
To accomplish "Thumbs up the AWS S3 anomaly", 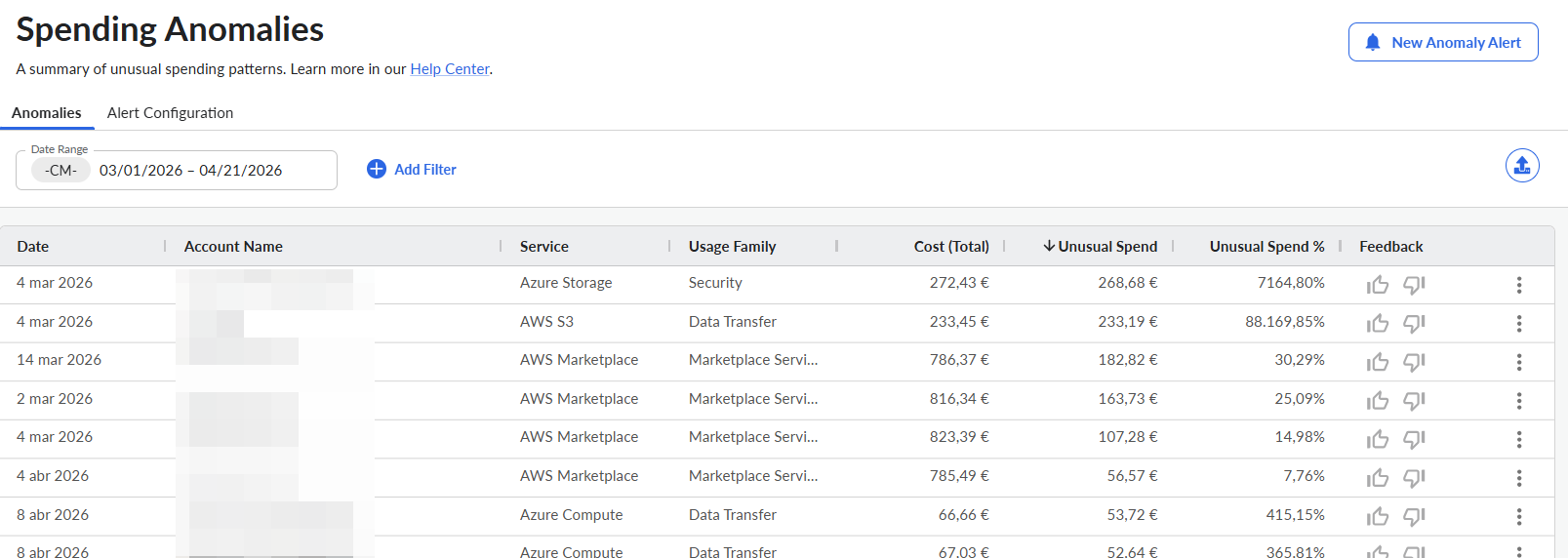I will (1378, 323).
